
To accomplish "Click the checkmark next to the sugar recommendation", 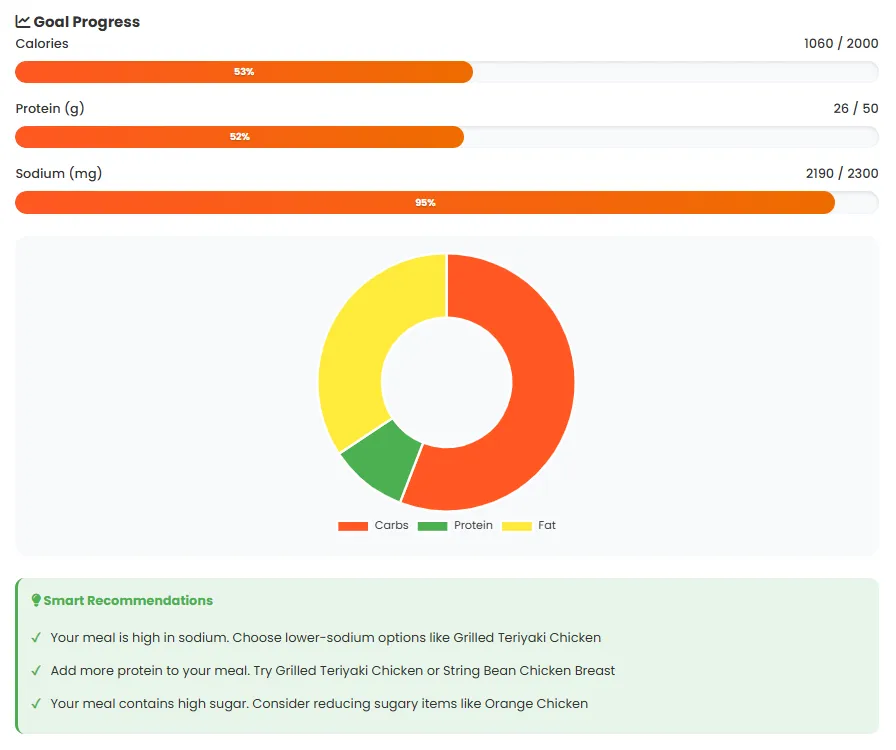I will pyautogui.click(x=36, y=703).
